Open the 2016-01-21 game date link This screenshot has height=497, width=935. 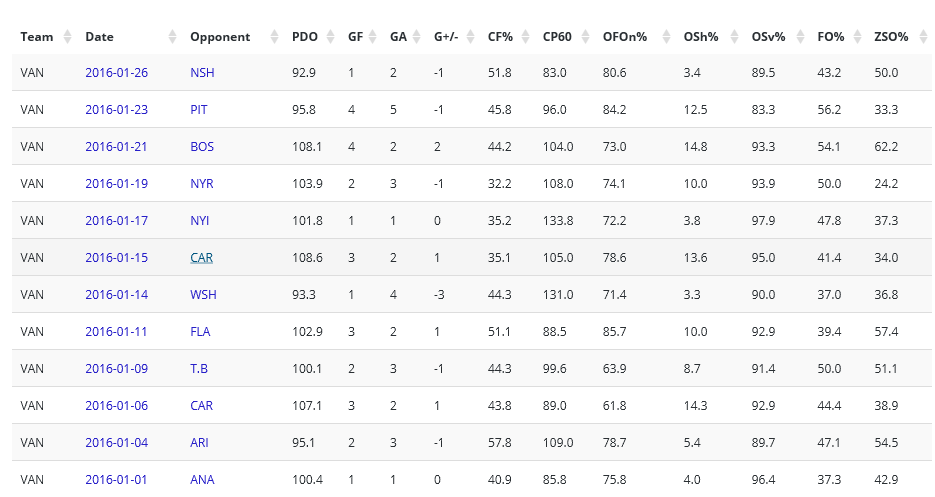[116, 147]
